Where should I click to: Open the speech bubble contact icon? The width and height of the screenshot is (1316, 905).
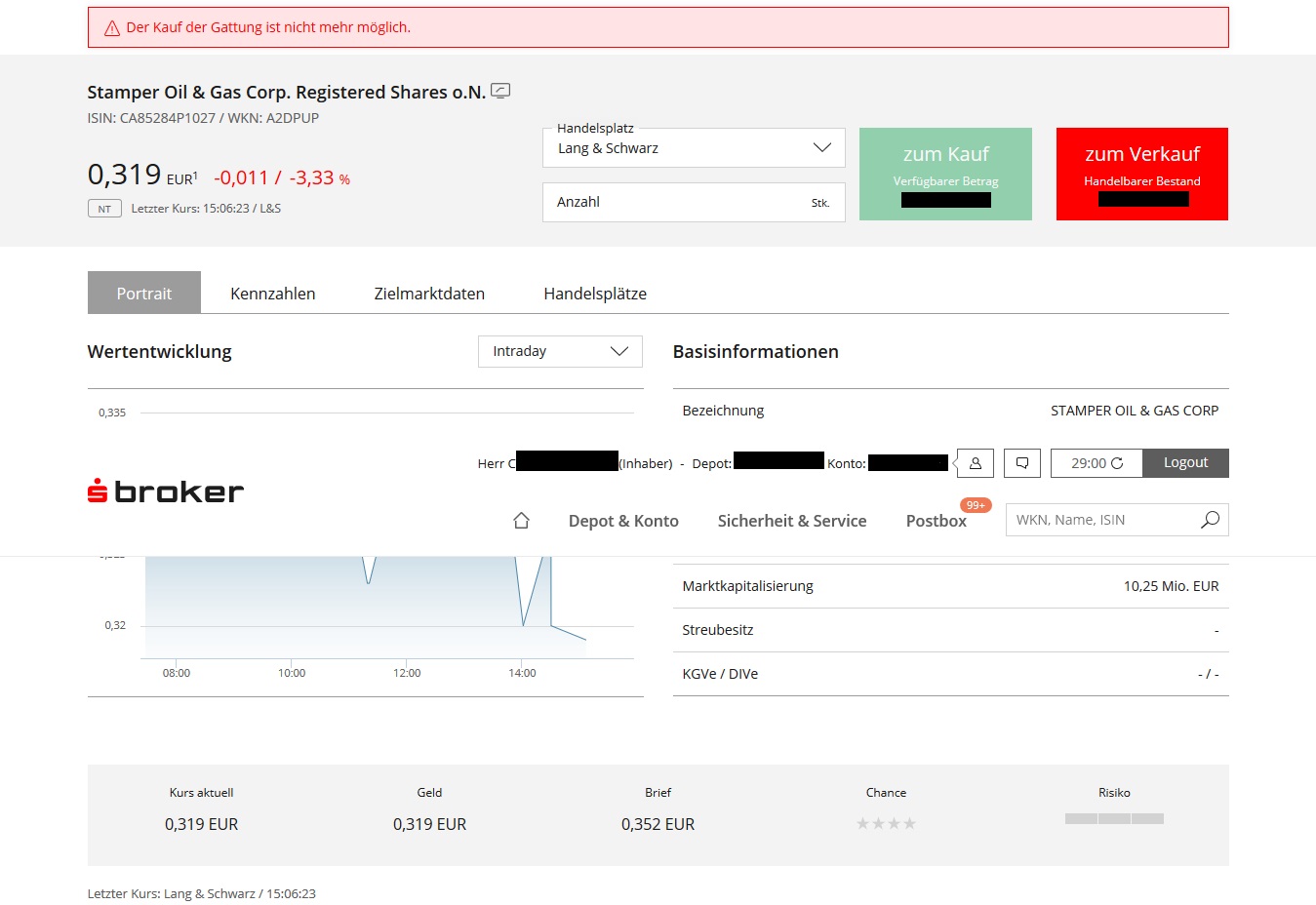pos(1021,462)
